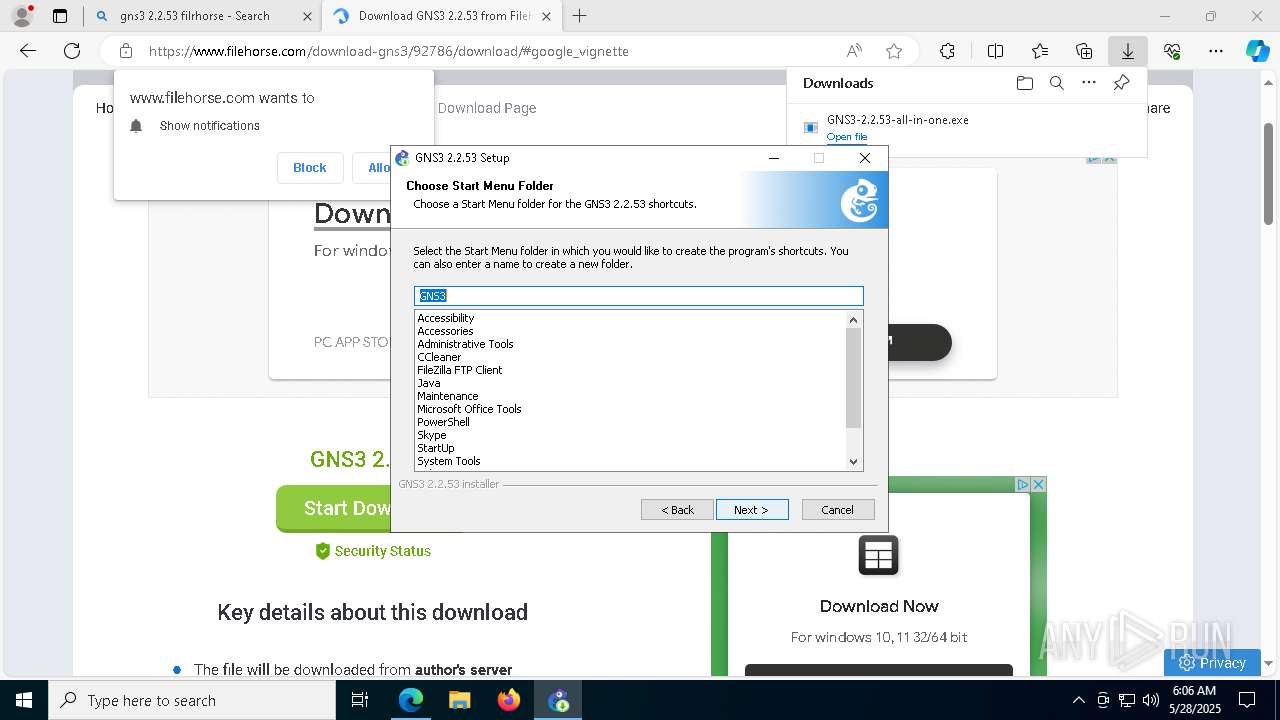Open the browser profile avatar
The image size is (1280, 720).
click(21, 16)
